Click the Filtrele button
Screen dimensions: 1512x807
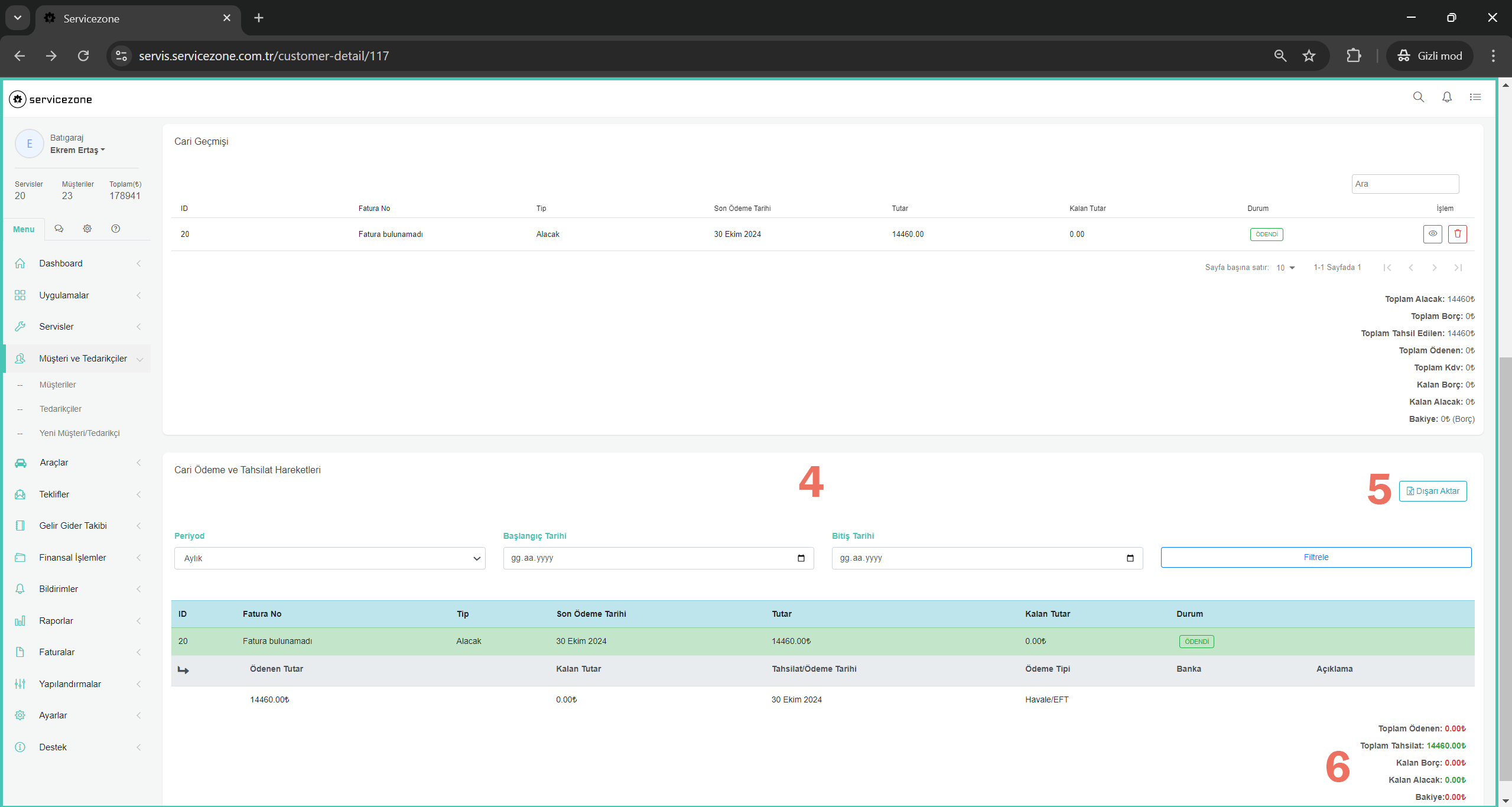1316,557
